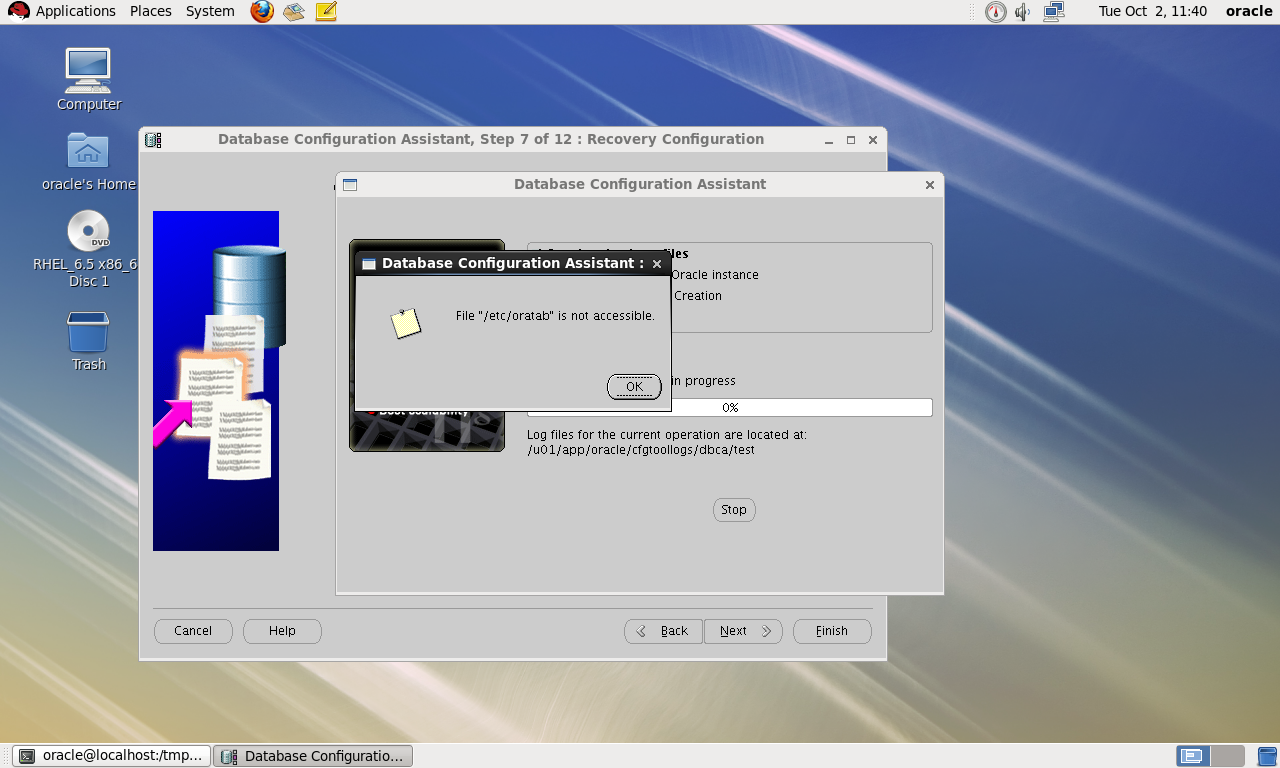
Task: Switch to Database Configuration taskbar entry
Action: pyautogui.click(x=313, y=756)
